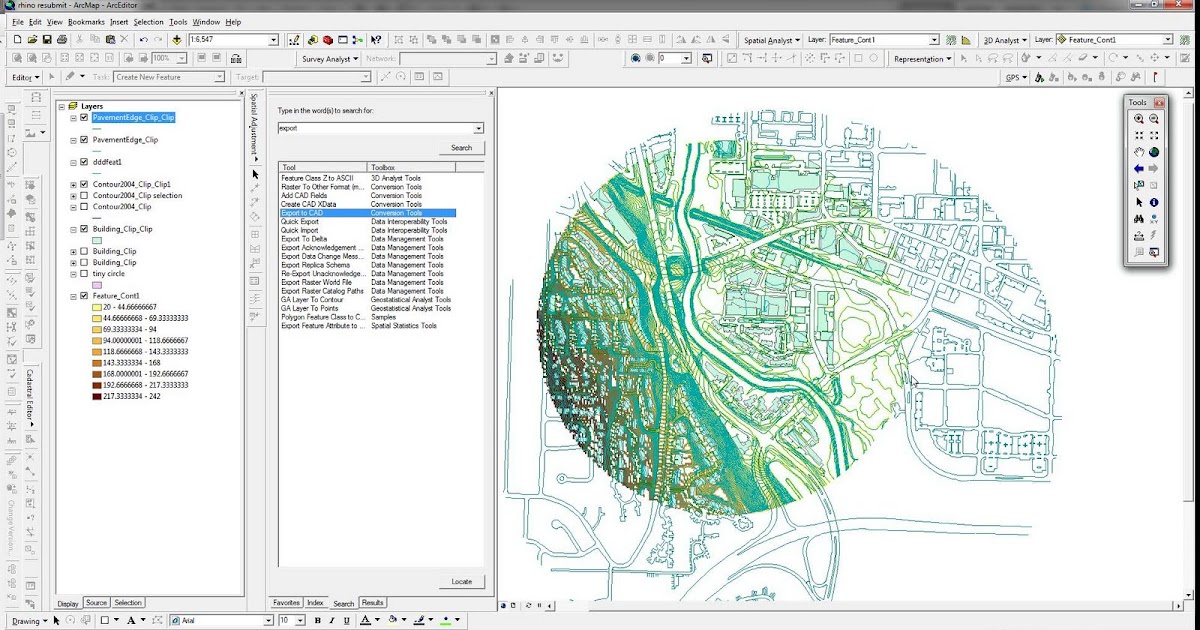Viewport: 1200px width, 630px height.
Task: Click the Sketch pencil tool on Editor toolbar
Action: point(70,77)
